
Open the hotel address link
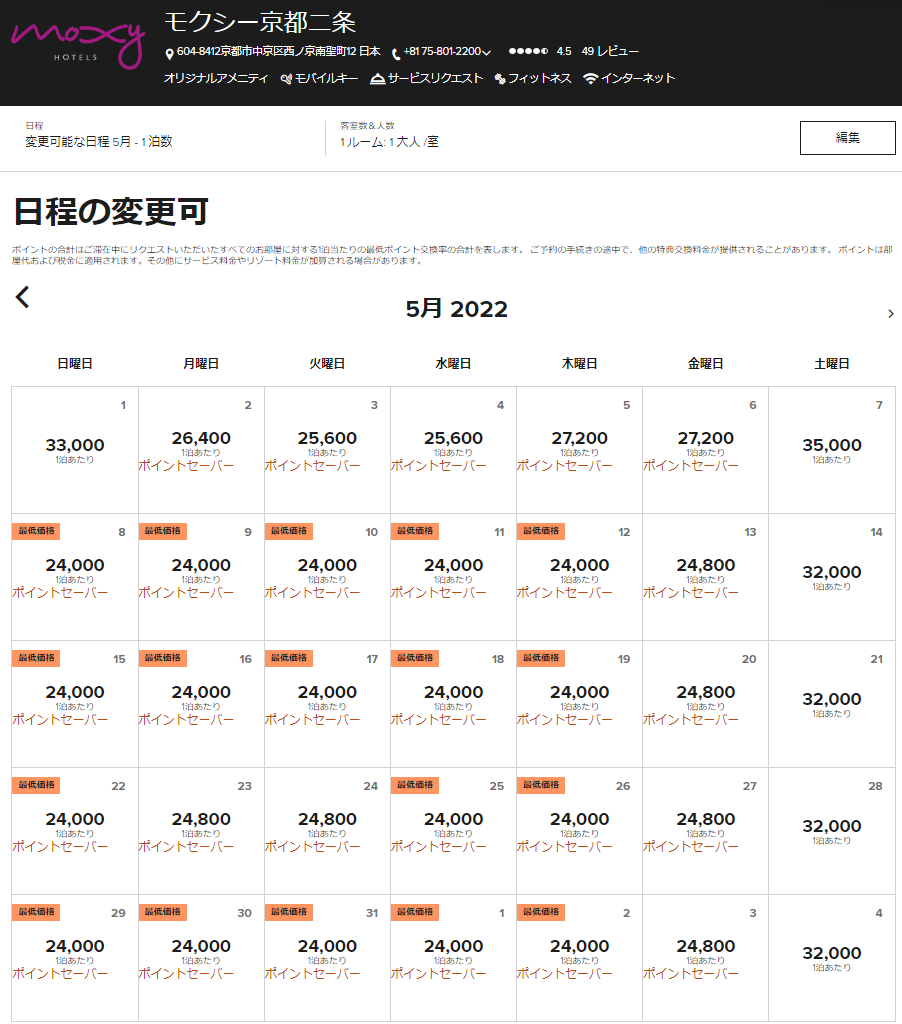tap(278, 52)
